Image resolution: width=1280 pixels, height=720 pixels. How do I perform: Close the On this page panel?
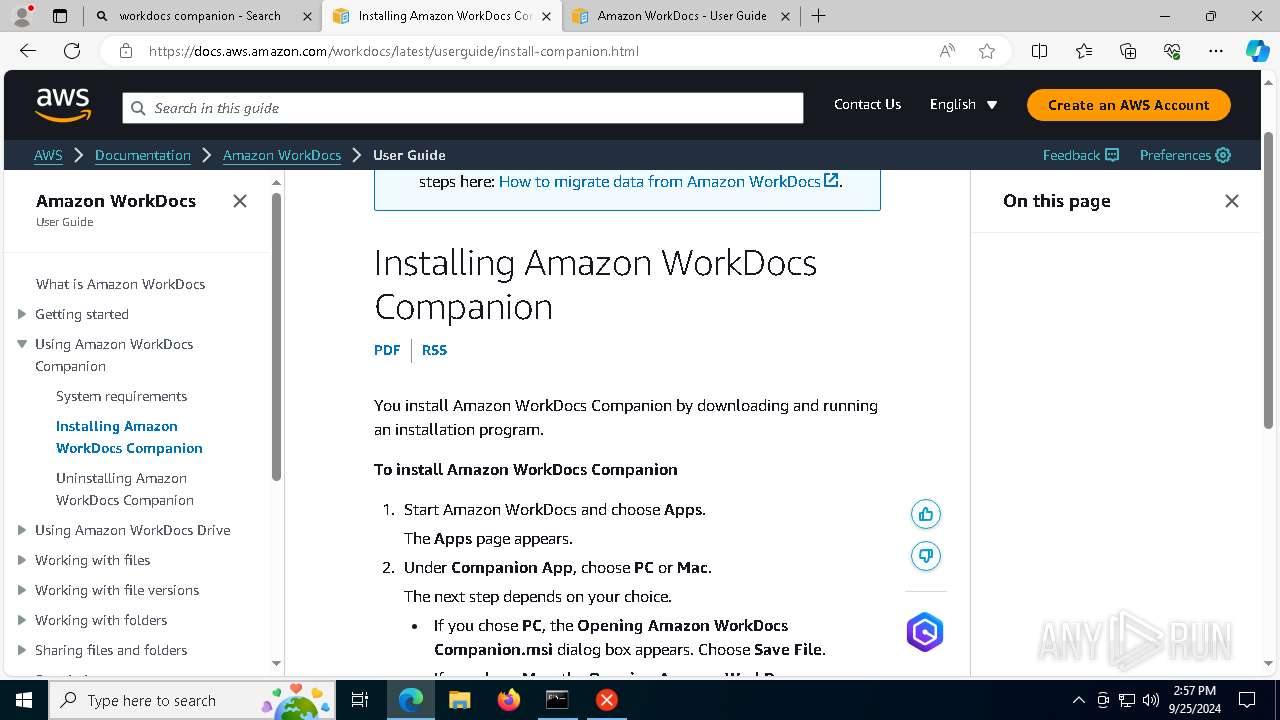point(1232,201)
